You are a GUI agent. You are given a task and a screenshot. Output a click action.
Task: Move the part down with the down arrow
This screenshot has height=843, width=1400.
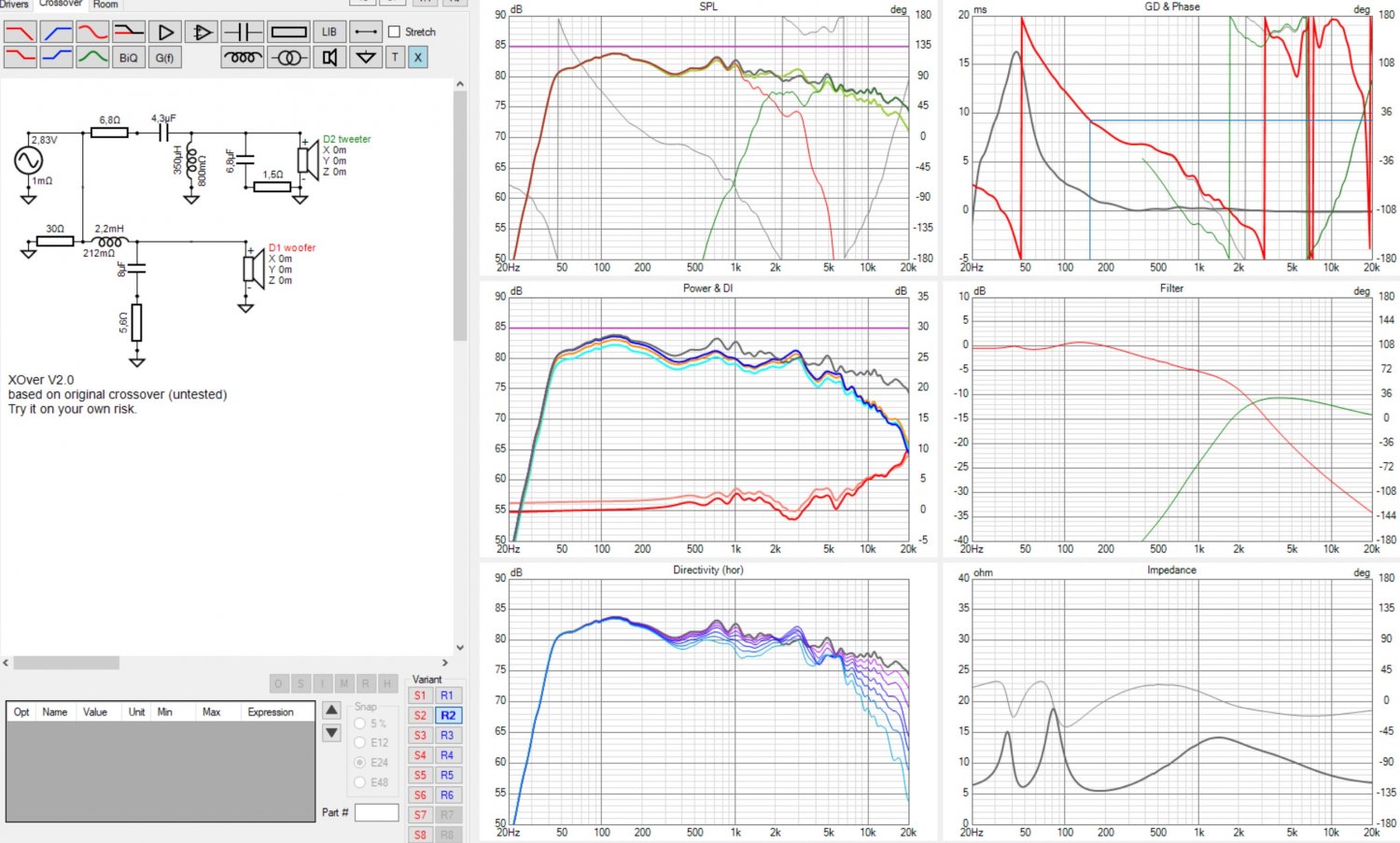(x=331, y=733)
